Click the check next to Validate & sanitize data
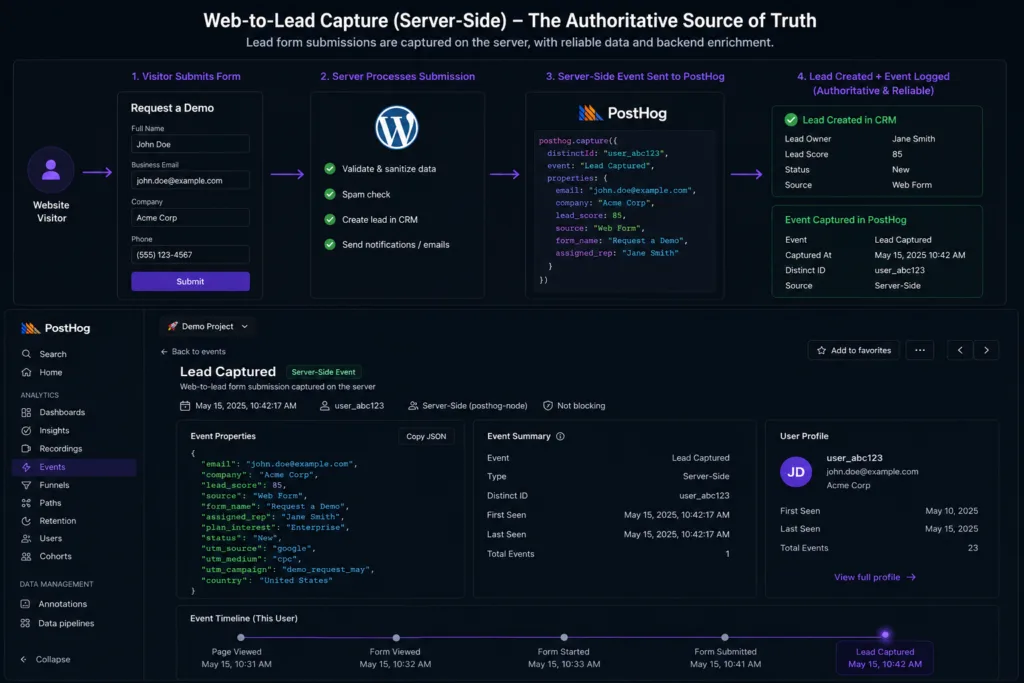Image resolution: width=1024 pixels, height=683 pixels. 330,168
